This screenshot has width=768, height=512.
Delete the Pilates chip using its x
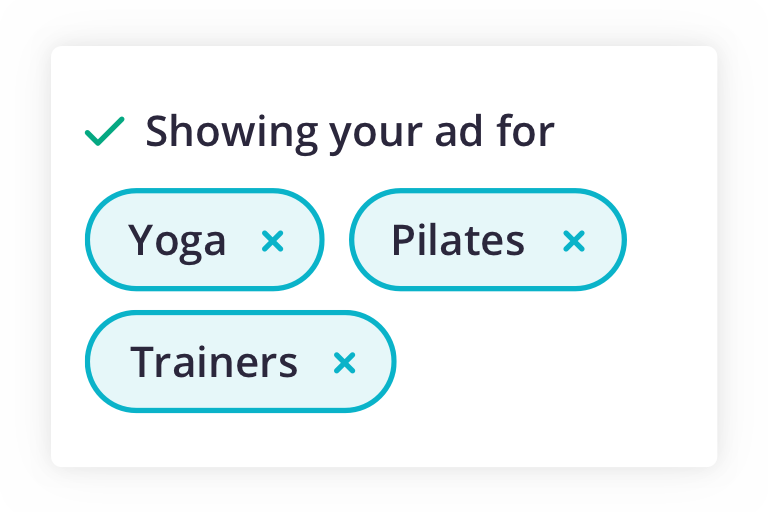point(573,241)
